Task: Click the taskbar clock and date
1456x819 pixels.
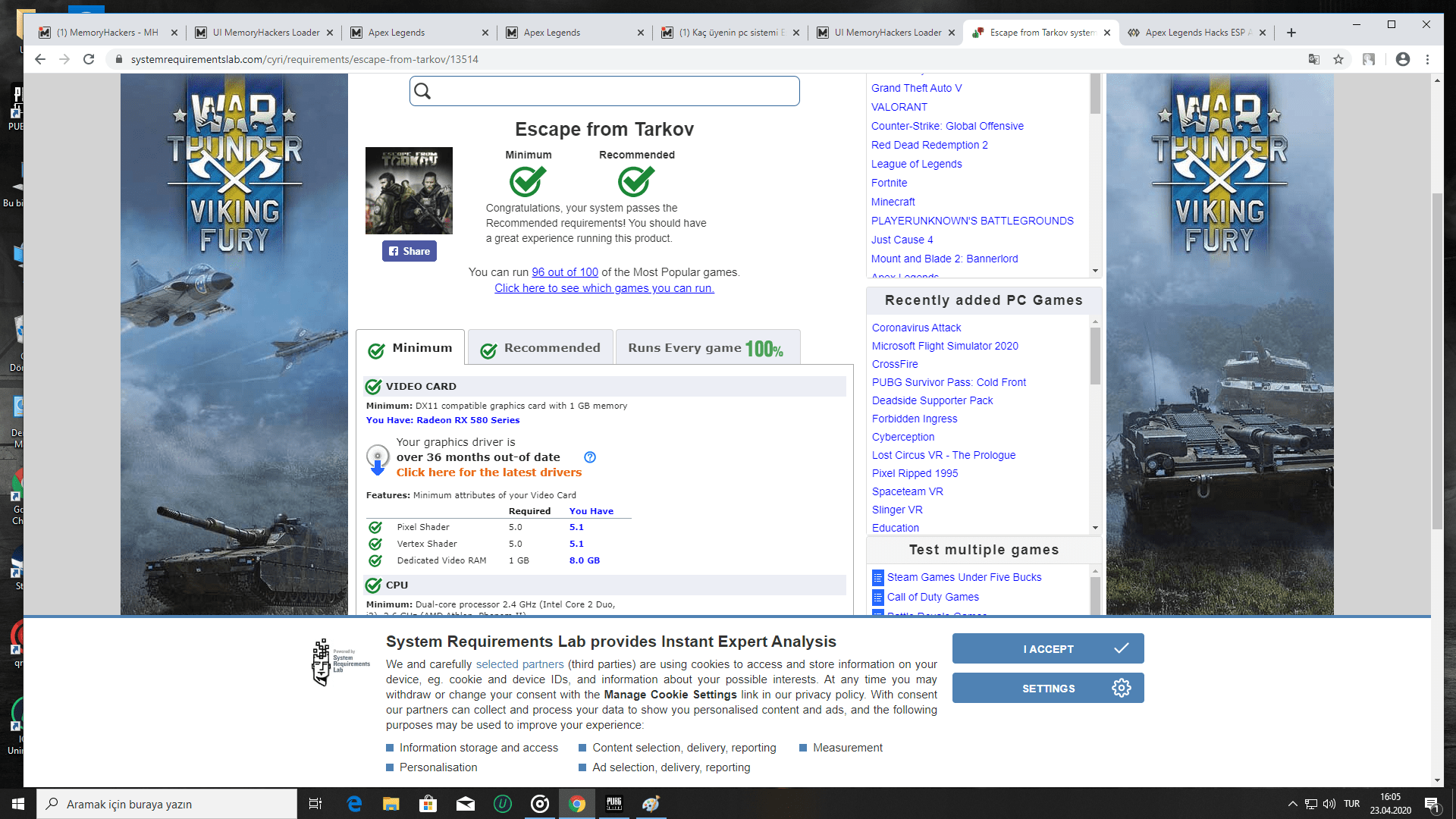Action: (1390, 804)
